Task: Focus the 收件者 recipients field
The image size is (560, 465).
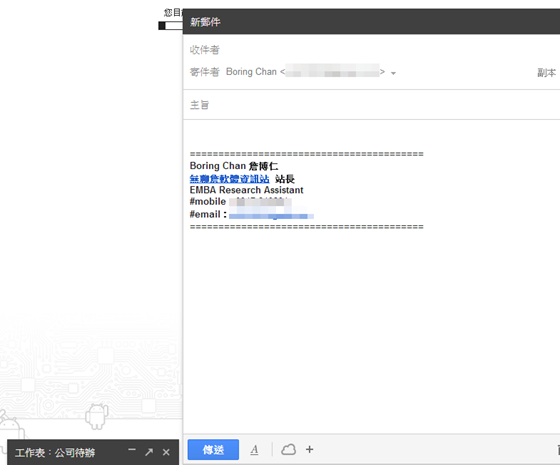Action: point(371,50)
